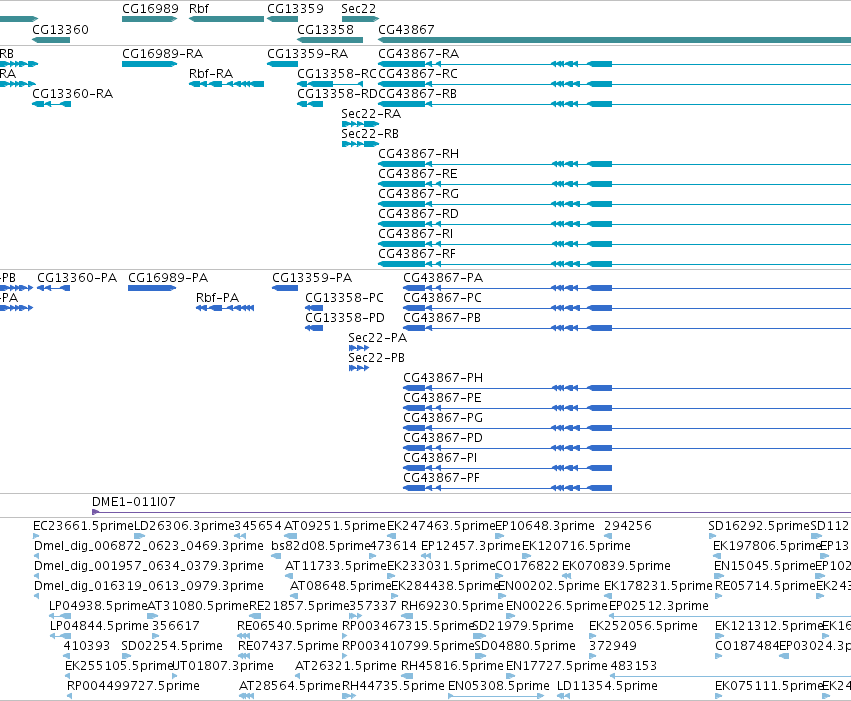Select protein Rbf-PA
Screen dimensions: 851x701
click(x=217, y=298)
